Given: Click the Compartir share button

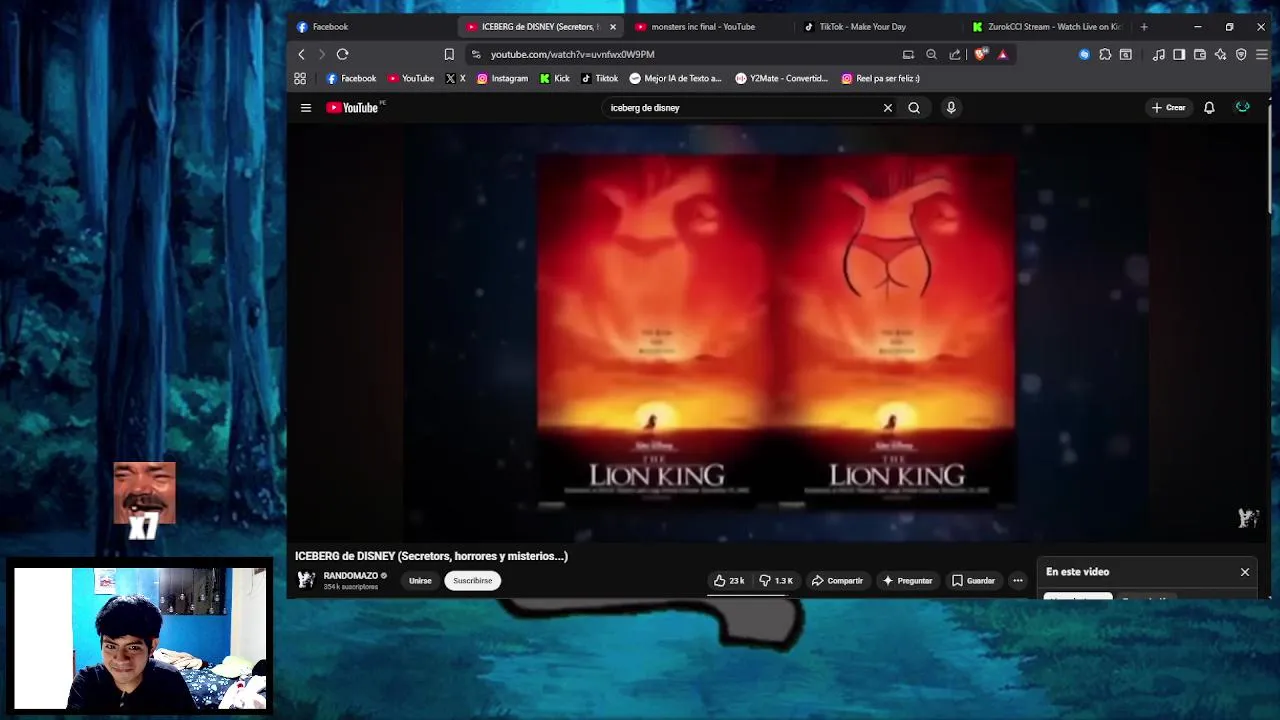Looking at the screenshot, I should (x=837, y=581).
